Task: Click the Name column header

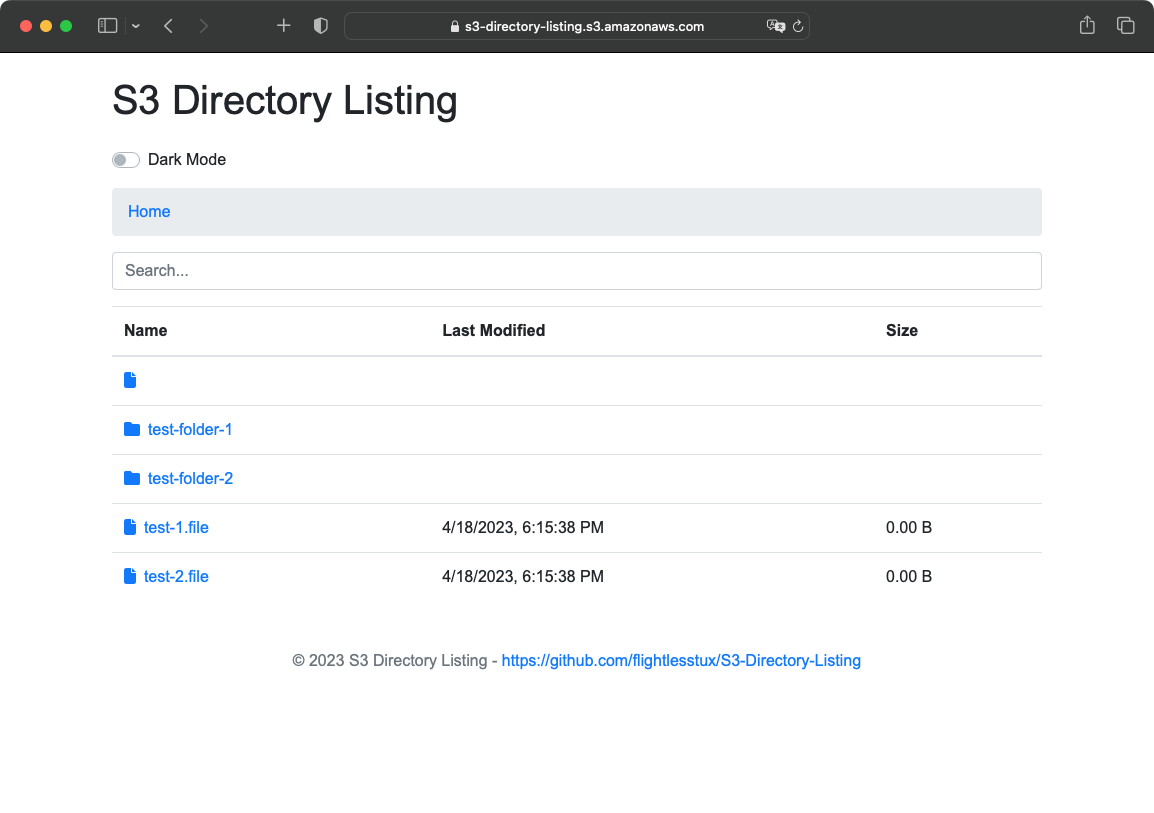Action: tap(146, 331)
